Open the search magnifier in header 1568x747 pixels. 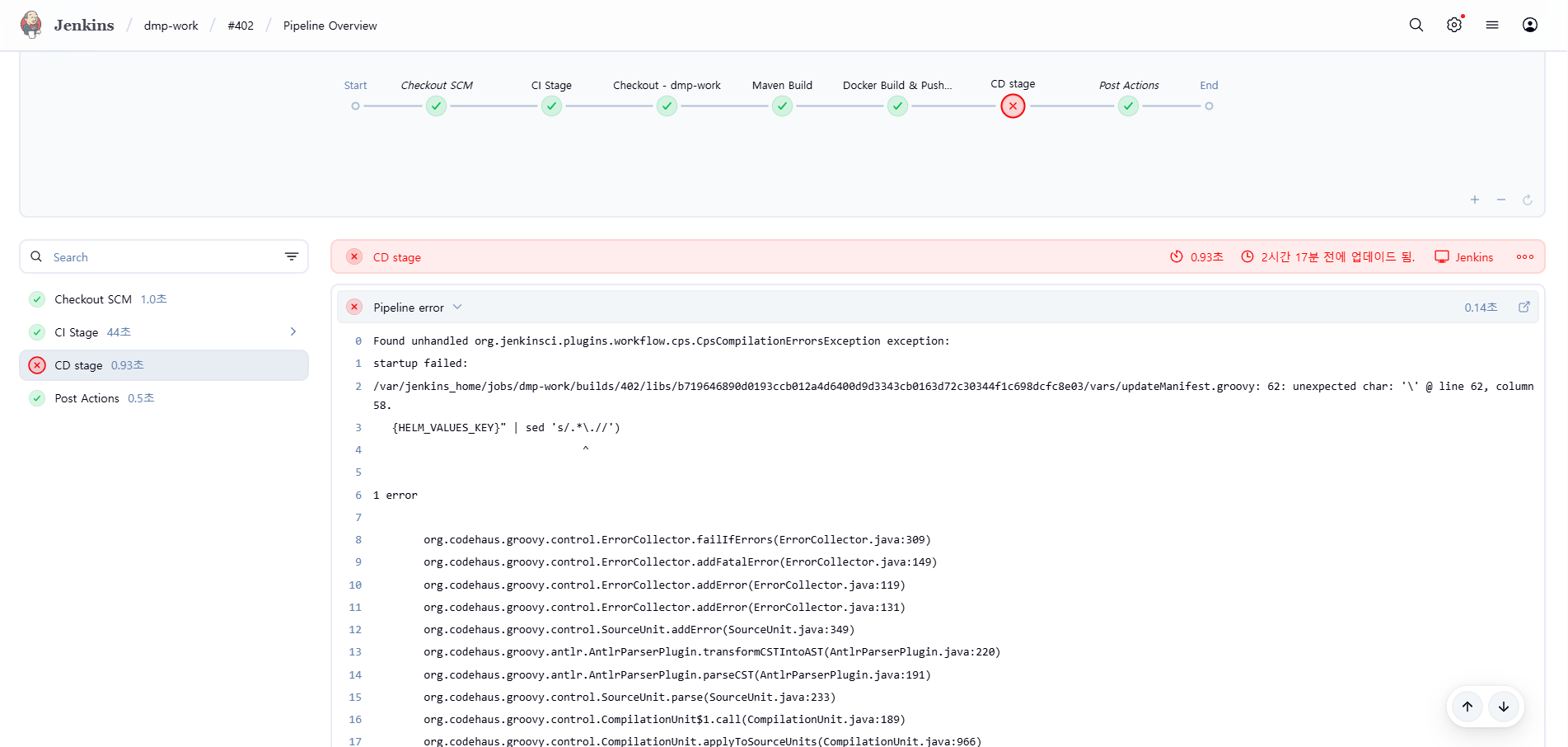1416,25
